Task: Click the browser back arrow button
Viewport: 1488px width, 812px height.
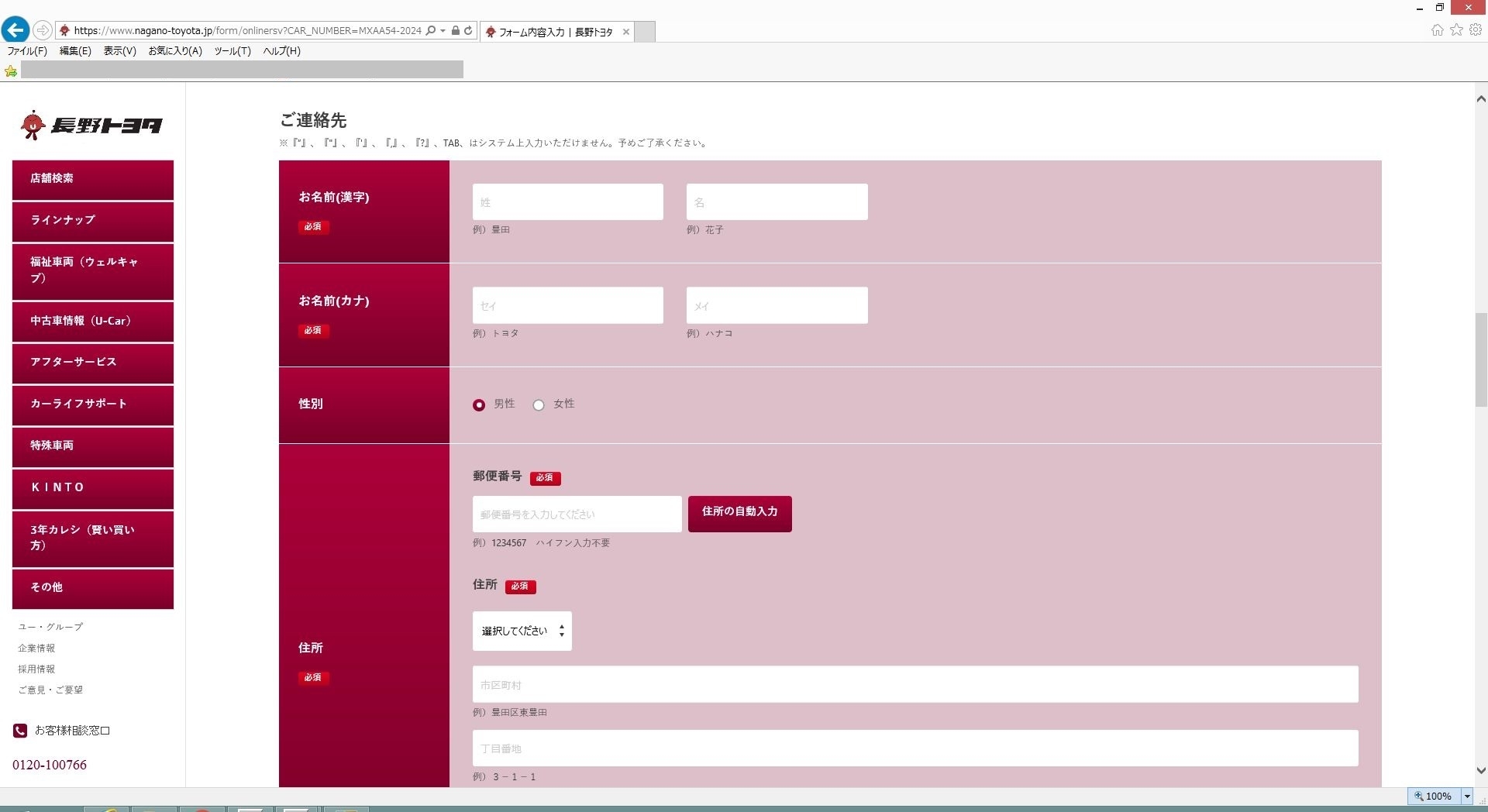Action: [x=15, y=30]
